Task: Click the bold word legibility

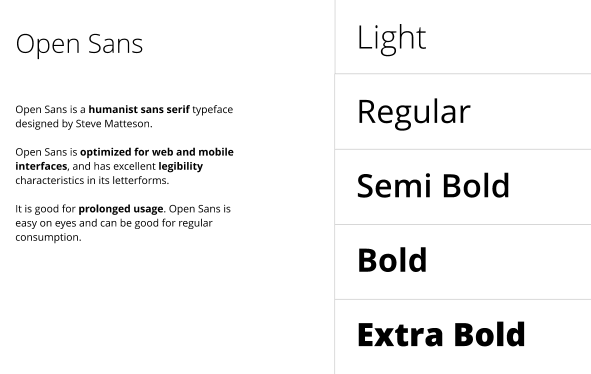Action: point(181,167)
